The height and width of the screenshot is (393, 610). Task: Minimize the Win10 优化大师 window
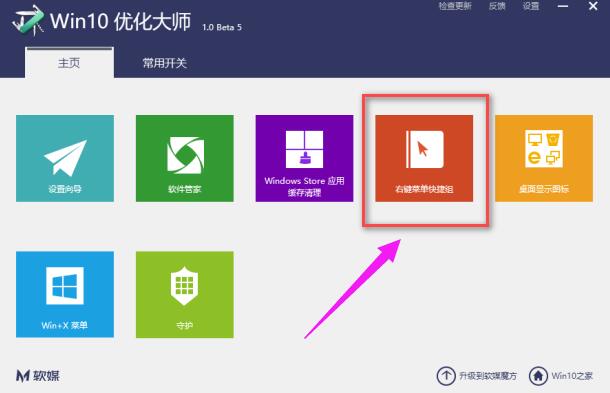563,6
